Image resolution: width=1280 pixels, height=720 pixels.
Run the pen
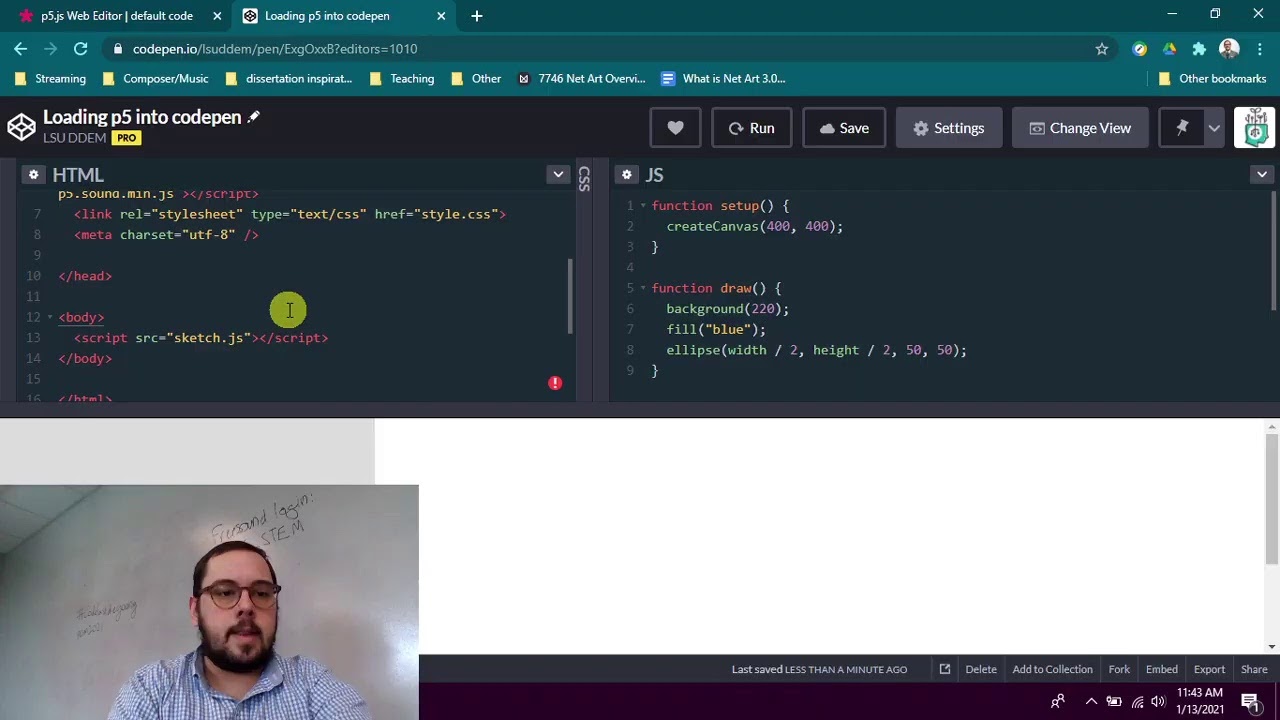(751, 128)
